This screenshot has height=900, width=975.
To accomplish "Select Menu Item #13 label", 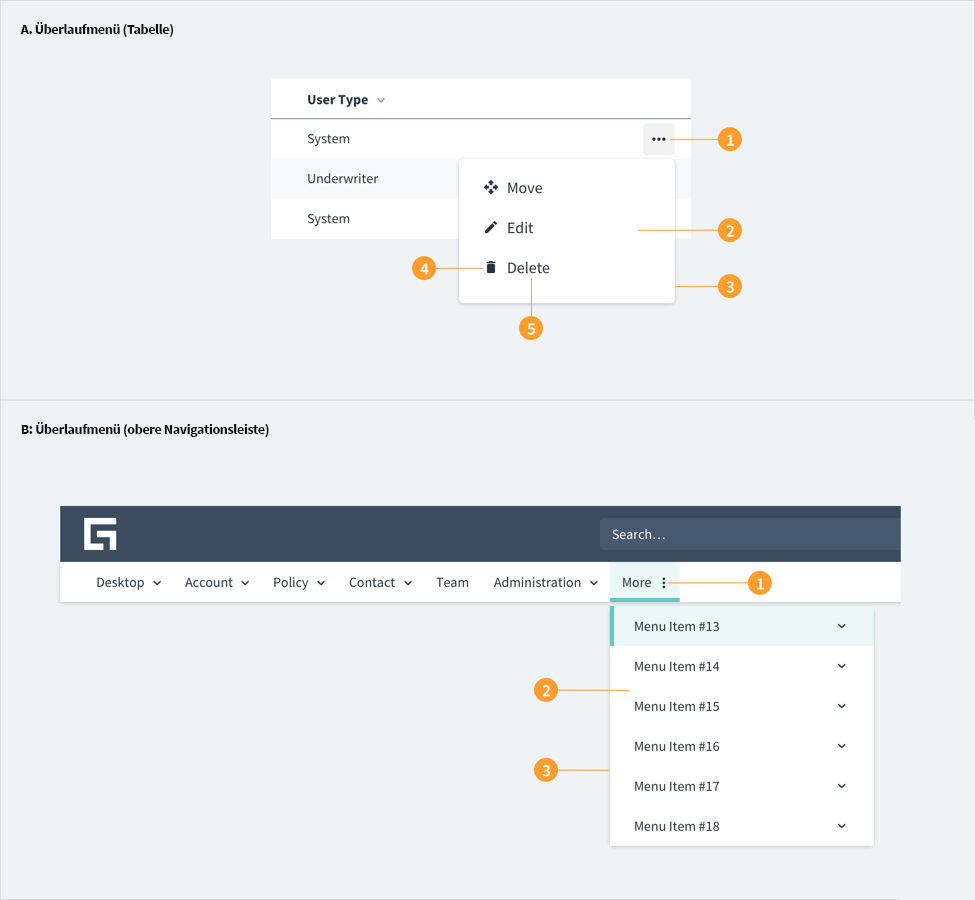I will (x=677, y=626).
